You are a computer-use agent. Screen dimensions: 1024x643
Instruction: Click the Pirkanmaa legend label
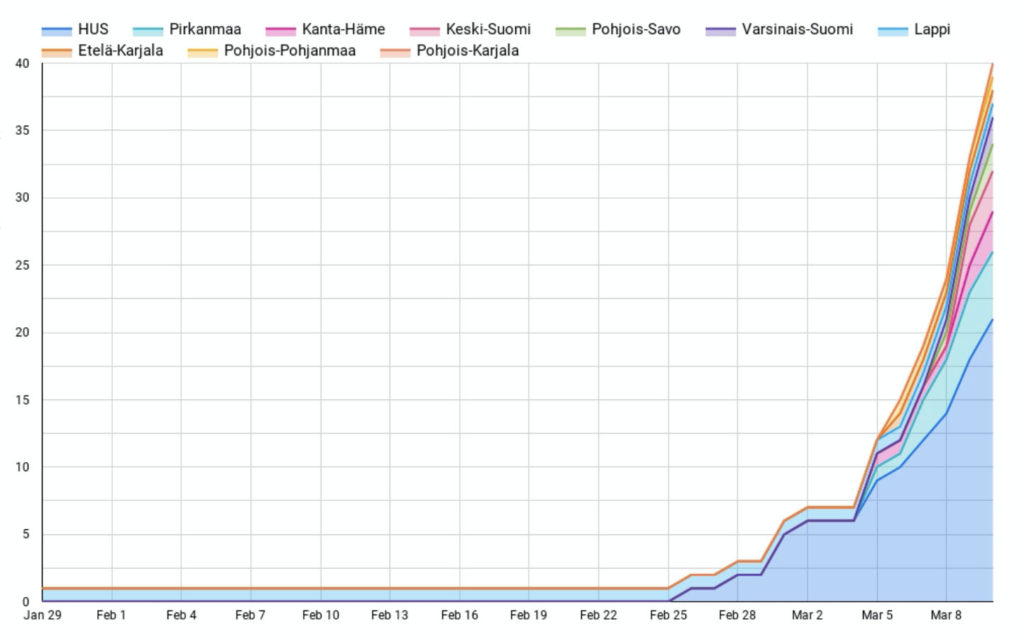pyautogui.click(x=205, y=29)
